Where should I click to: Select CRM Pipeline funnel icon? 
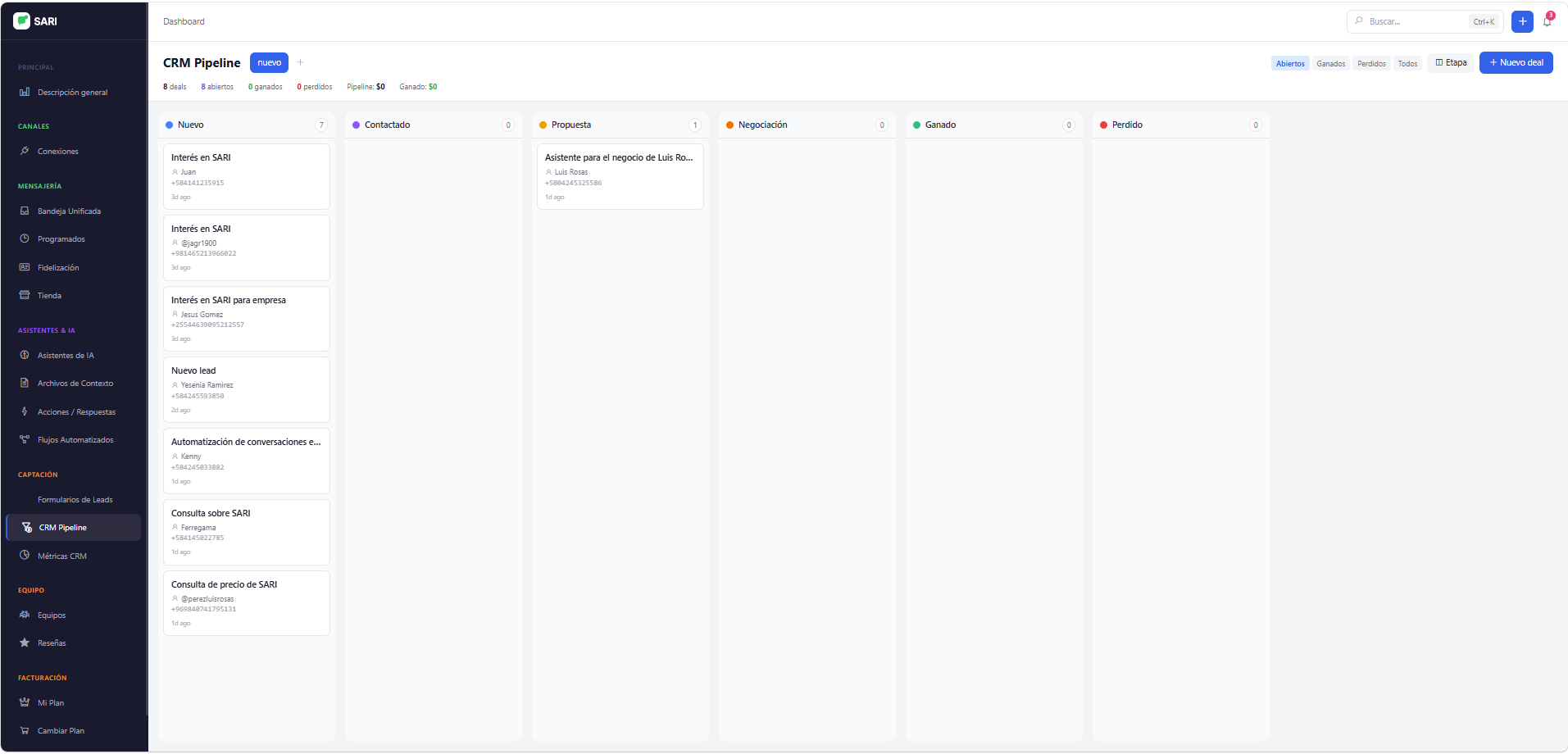(x=27, y=527)
